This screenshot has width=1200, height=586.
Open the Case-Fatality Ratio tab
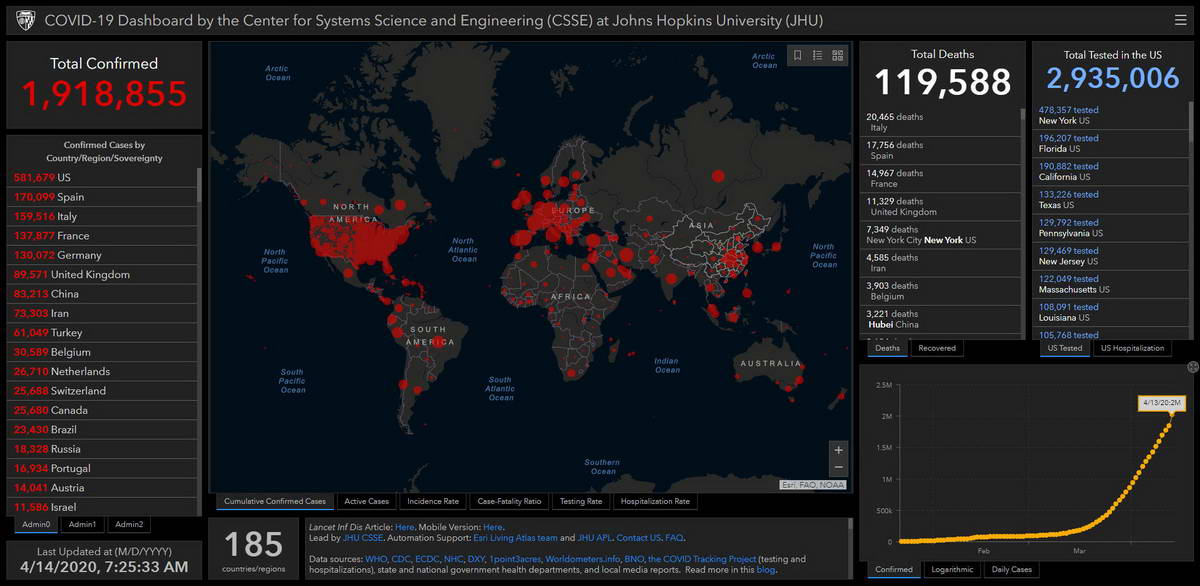pos(509,501)
